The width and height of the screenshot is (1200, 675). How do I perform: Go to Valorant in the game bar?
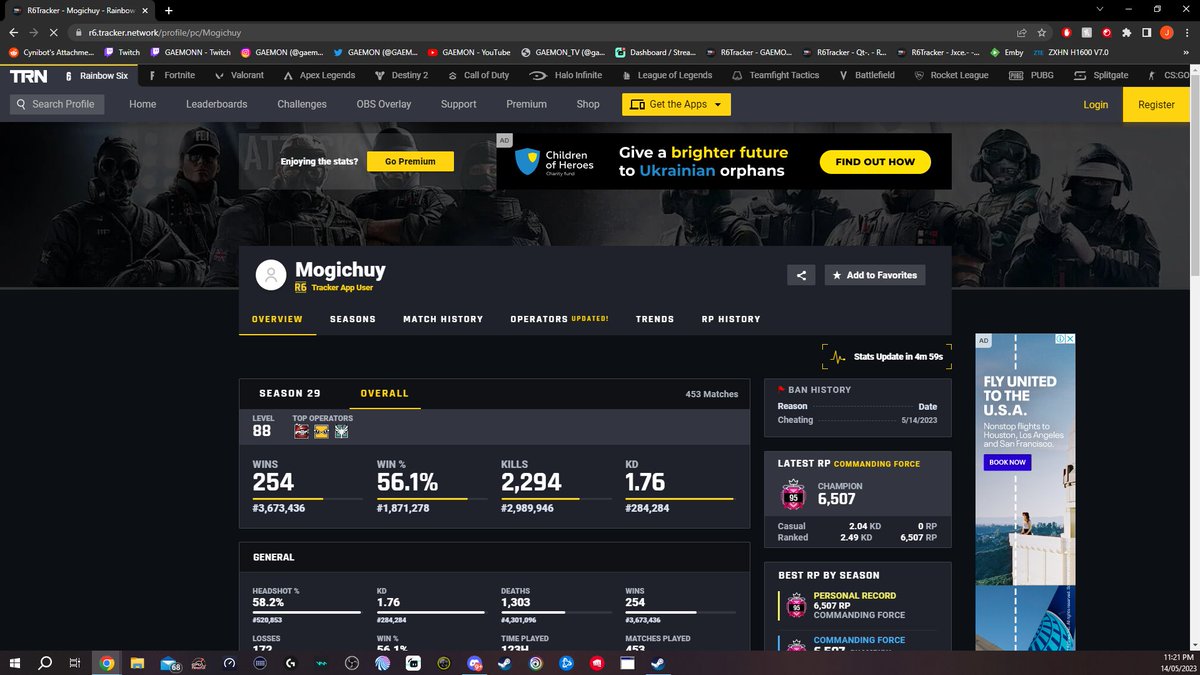[240, 75]
